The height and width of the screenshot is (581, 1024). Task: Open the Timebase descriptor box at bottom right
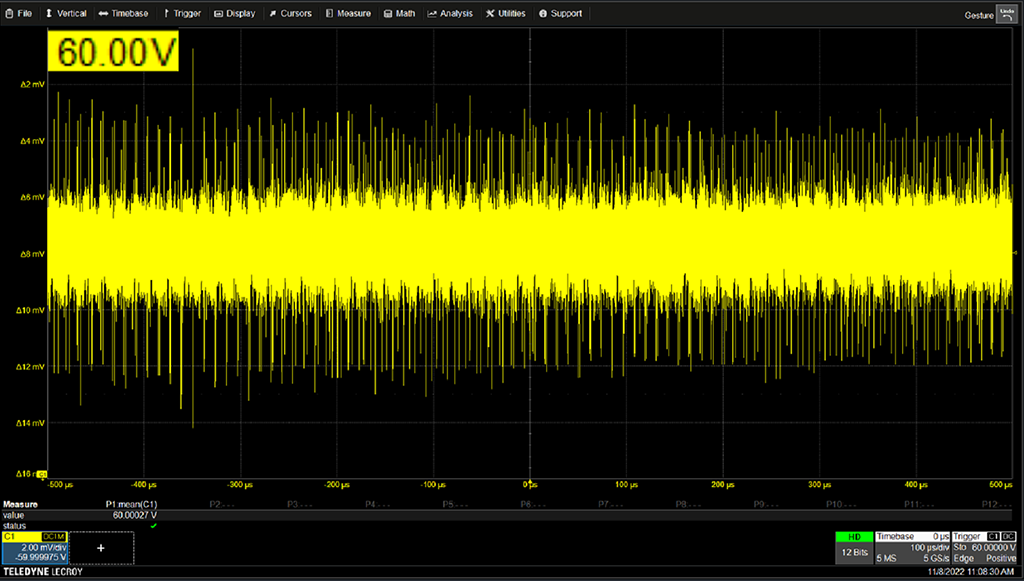(910, 548)
